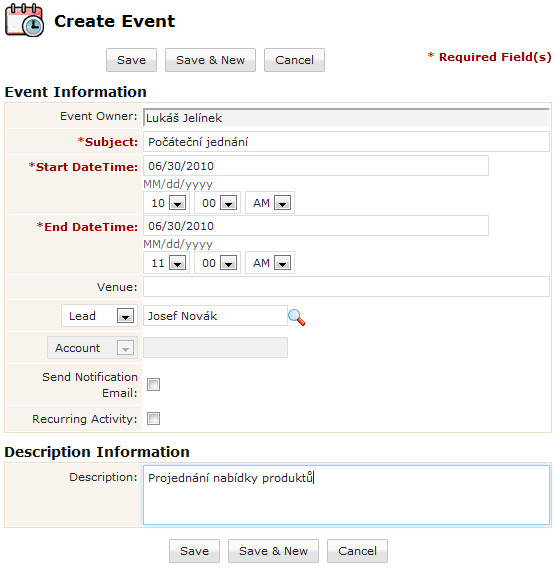Open the end hour dropdown showing 11

[166, 263]
